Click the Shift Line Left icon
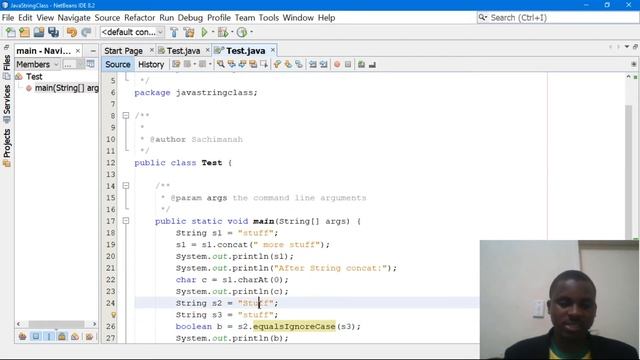Image resolution: width=640 pixels, height=360 pixels. (313, 64)
